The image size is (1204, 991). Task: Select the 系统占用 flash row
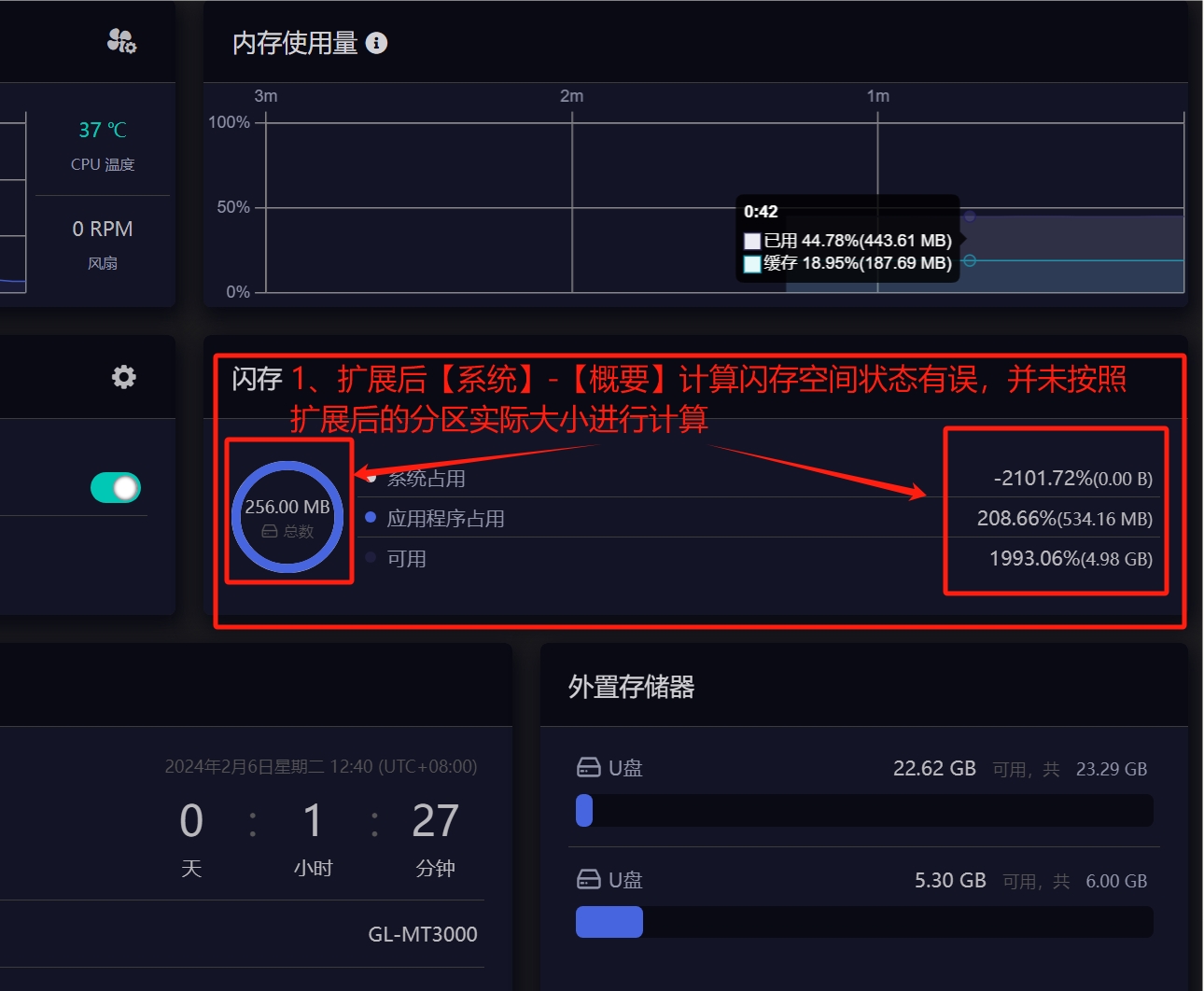coord(427,479)
